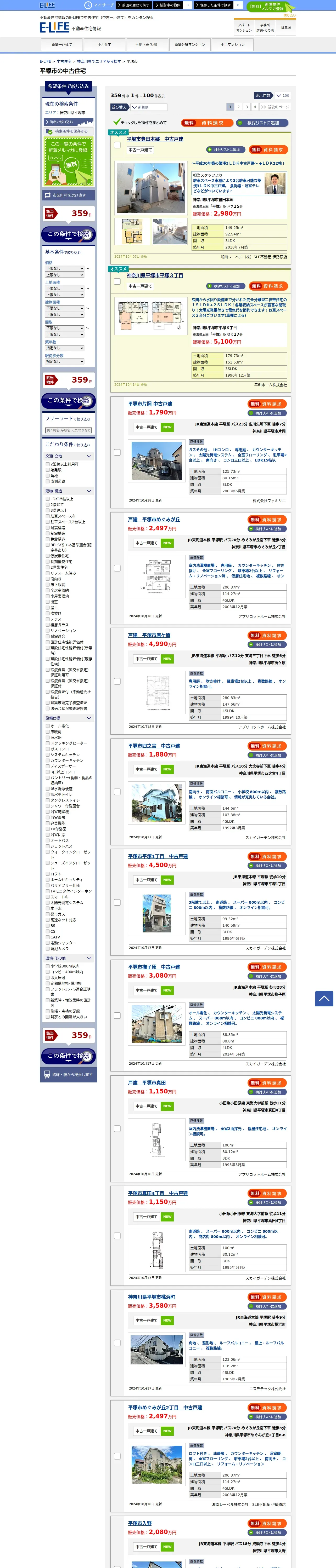Screen dimensions: 336x1568
Task: Click the 路線・駅から検索し直す train icon button
Action: tap(68, 1074)
